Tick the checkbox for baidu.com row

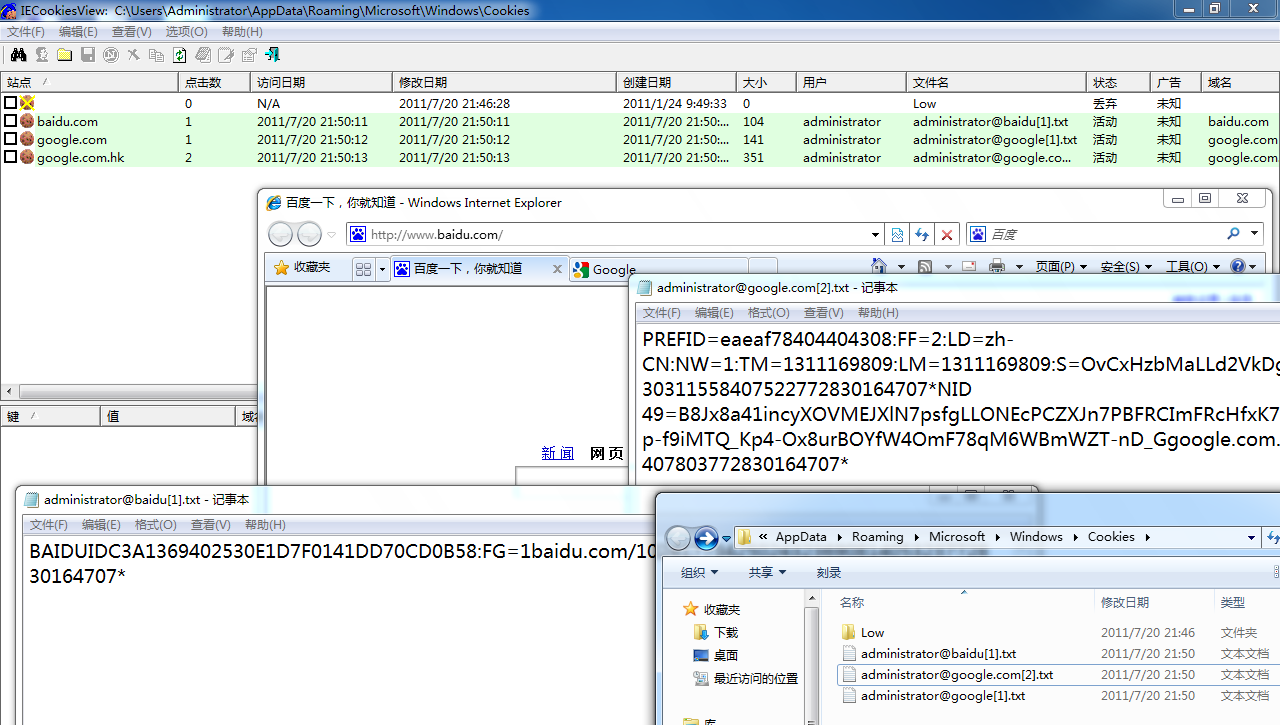(x=10, y=121)
